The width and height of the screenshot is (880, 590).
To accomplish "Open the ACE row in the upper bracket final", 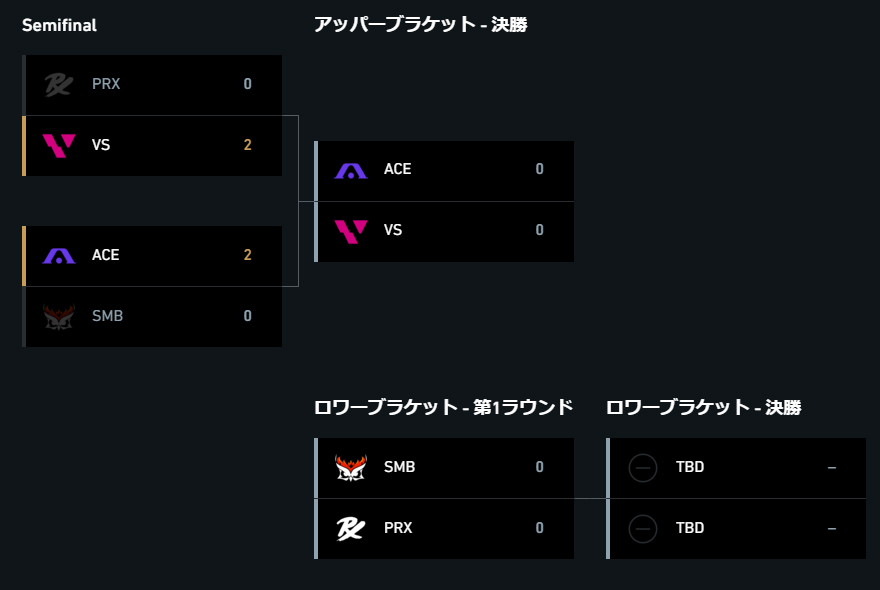I will pyautogui.click(x=444, y=171).
